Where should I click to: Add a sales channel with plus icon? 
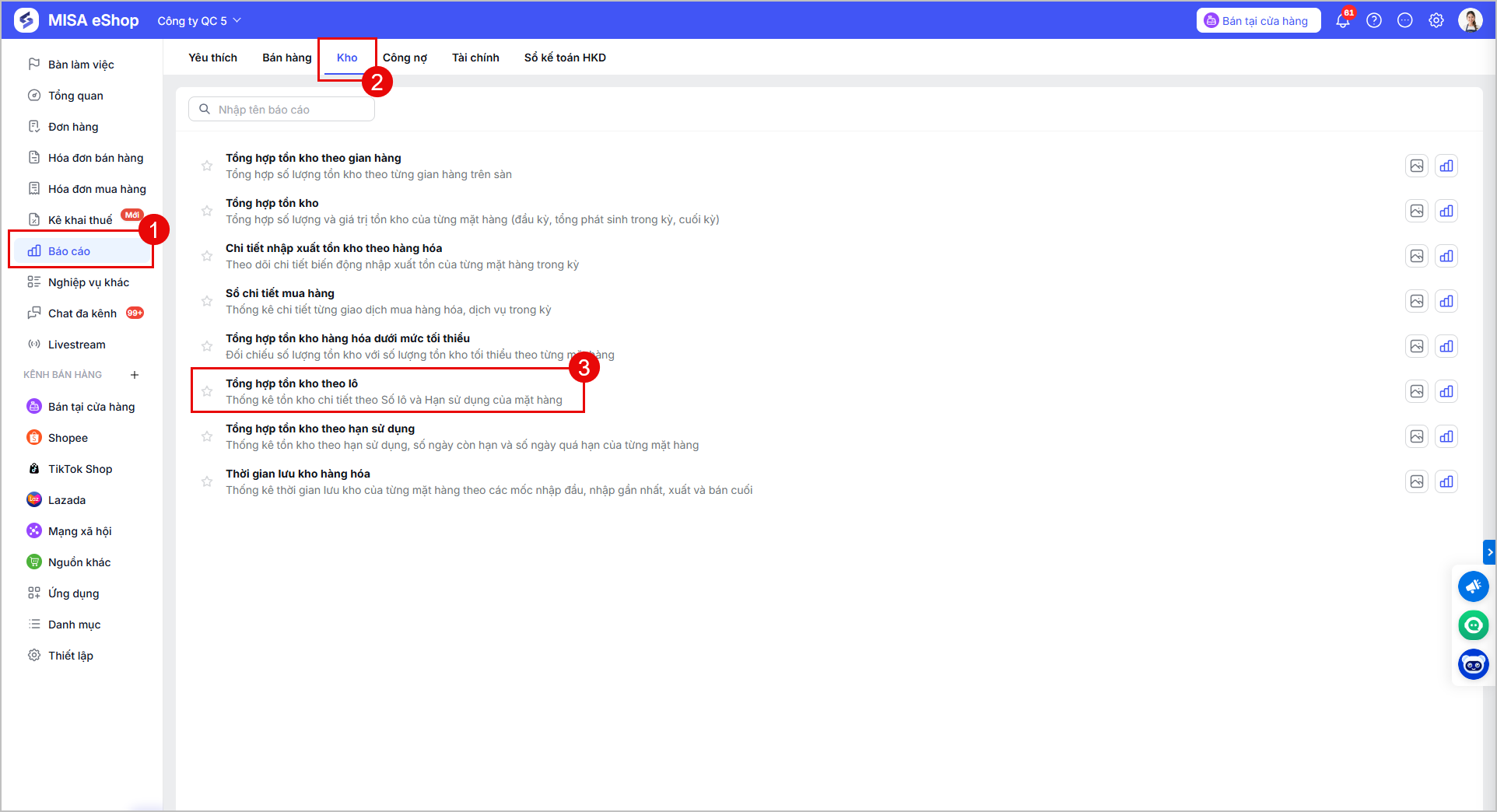(135, 375)
